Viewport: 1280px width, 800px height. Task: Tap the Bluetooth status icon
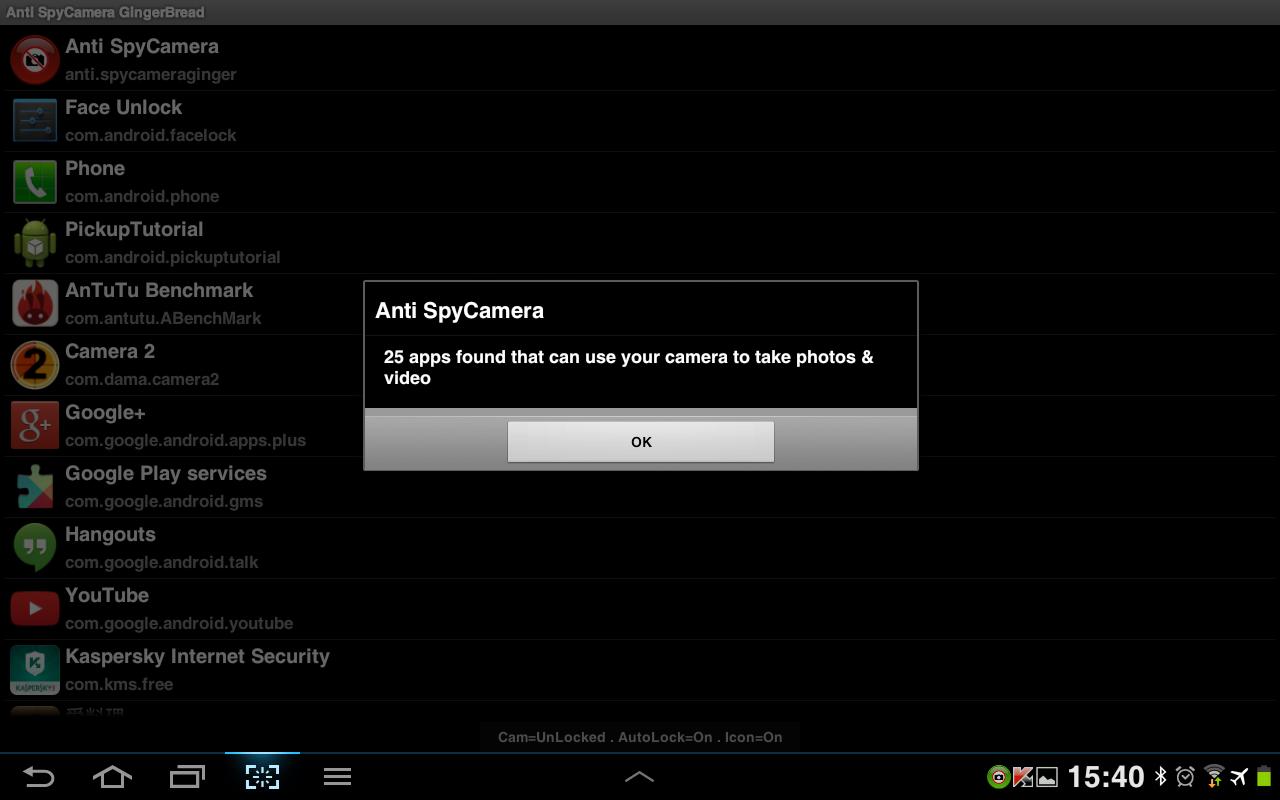pos(1161,777)
